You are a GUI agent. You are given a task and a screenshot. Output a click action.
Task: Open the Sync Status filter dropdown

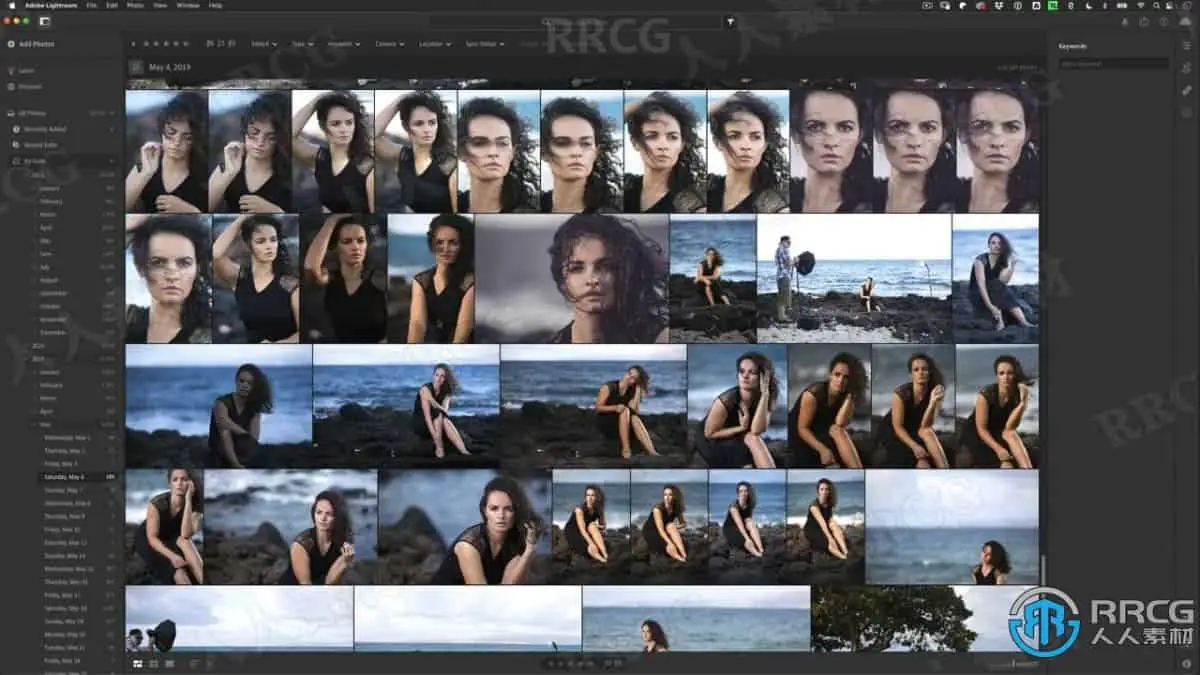click(x=485, y=44)
